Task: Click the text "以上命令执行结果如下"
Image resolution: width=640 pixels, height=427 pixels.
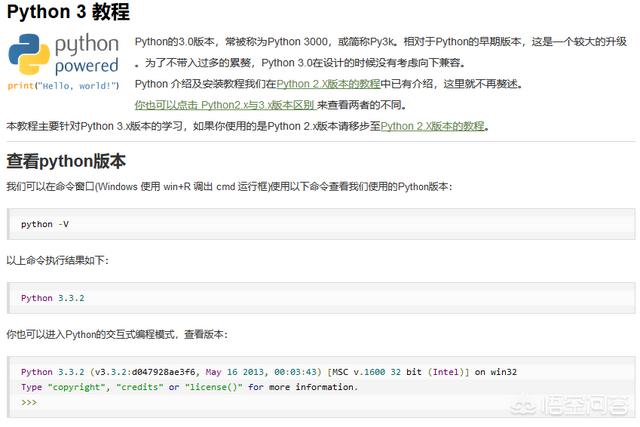Action: coord(58,260)
